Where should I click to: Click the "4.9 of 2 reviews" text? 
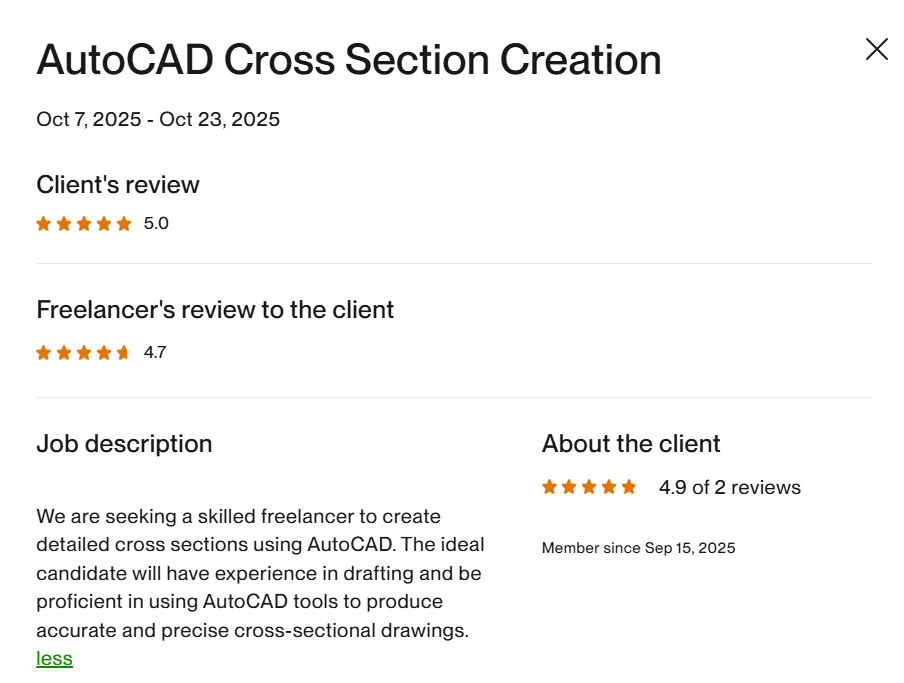pyautogui.click(x=729, y=488)
